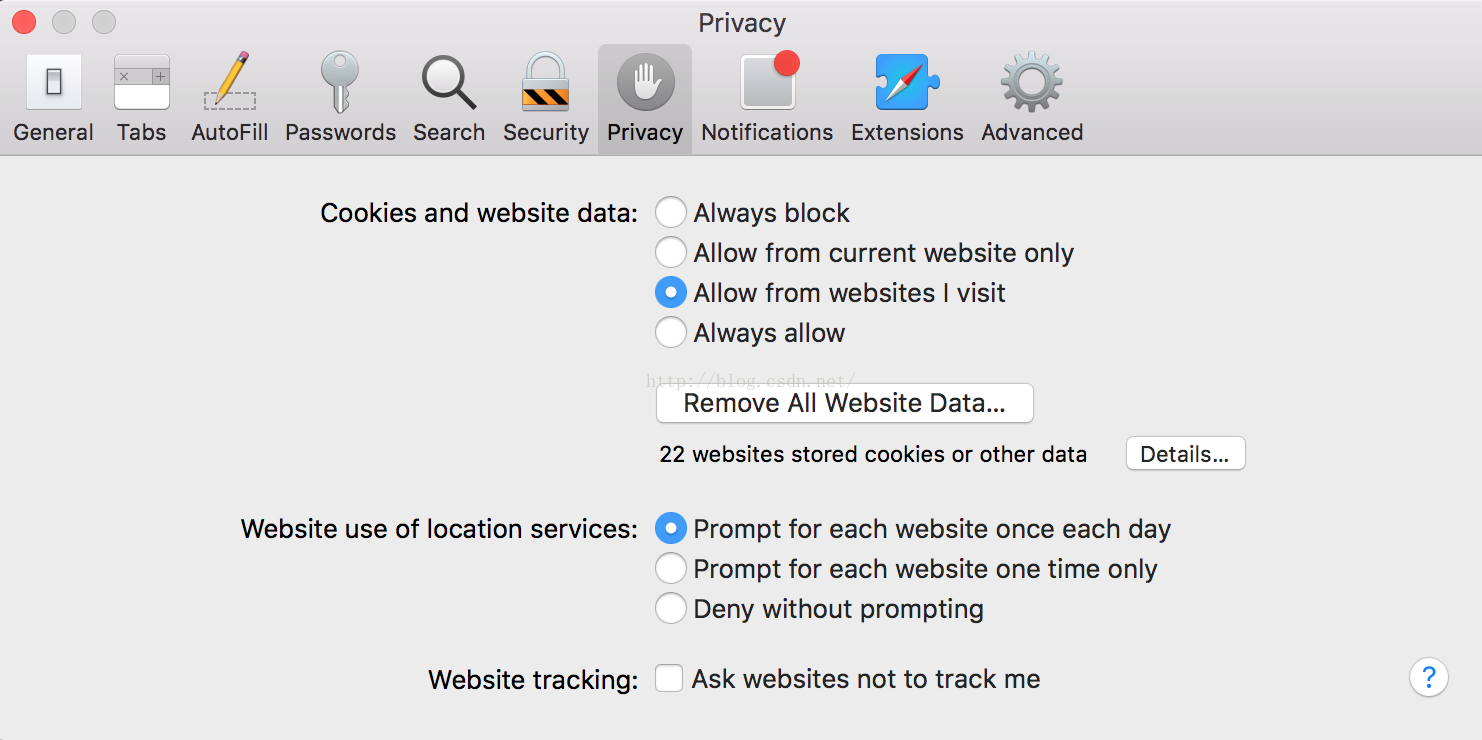Screen dimensions: 1482x740
Task: Go to Security padlock settings
Action: pyautogui.click(x=546, y=98)
